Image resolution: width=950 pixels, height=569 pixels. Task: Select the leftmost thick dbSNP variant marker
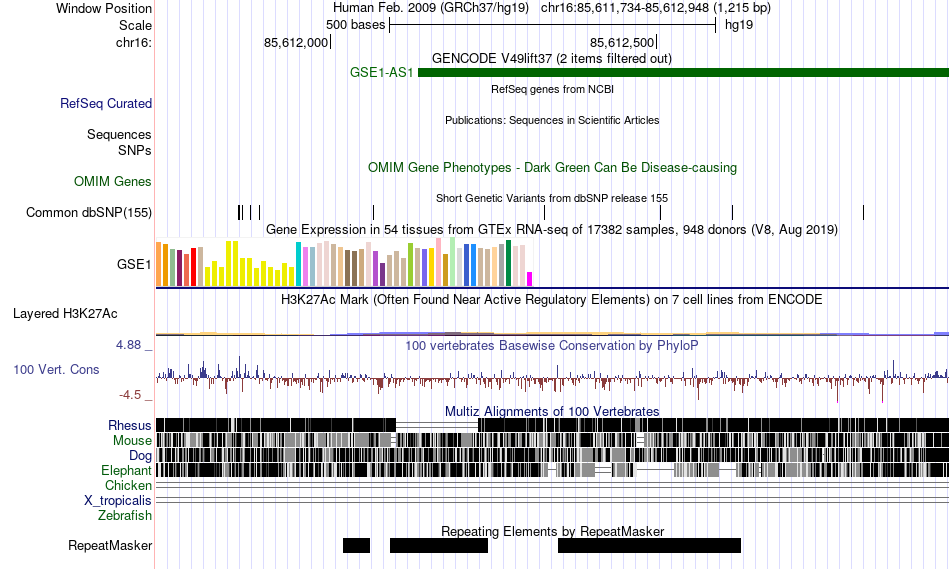coord(239,212)
